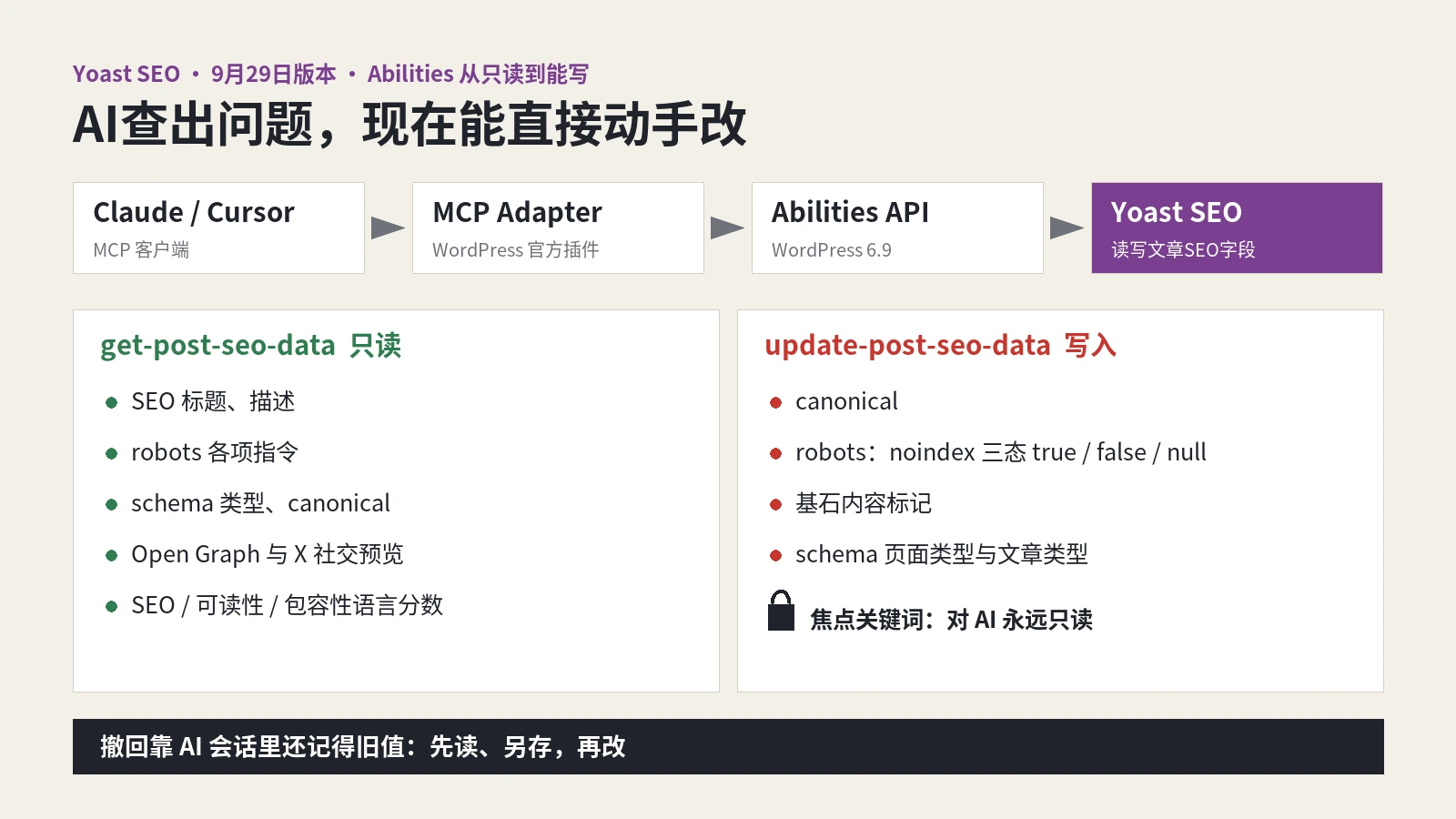Click the arrow between Claude/Cursor and MCP Adapter

coord(388,227)
